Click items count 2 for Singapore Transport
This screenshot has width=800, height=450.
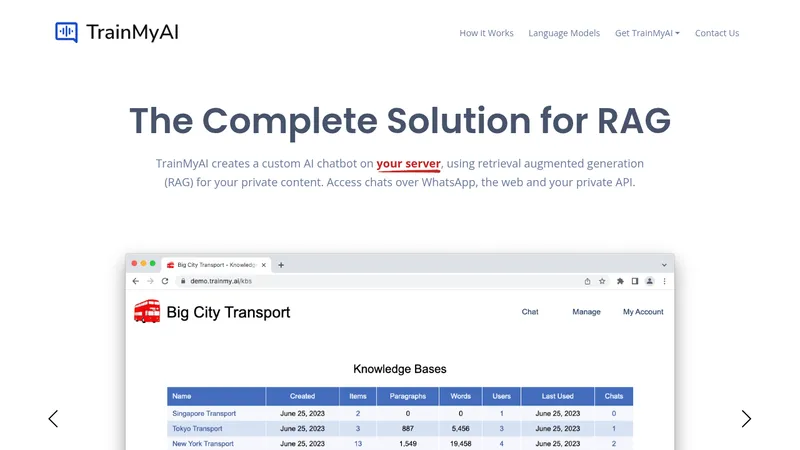pos(358,413)
